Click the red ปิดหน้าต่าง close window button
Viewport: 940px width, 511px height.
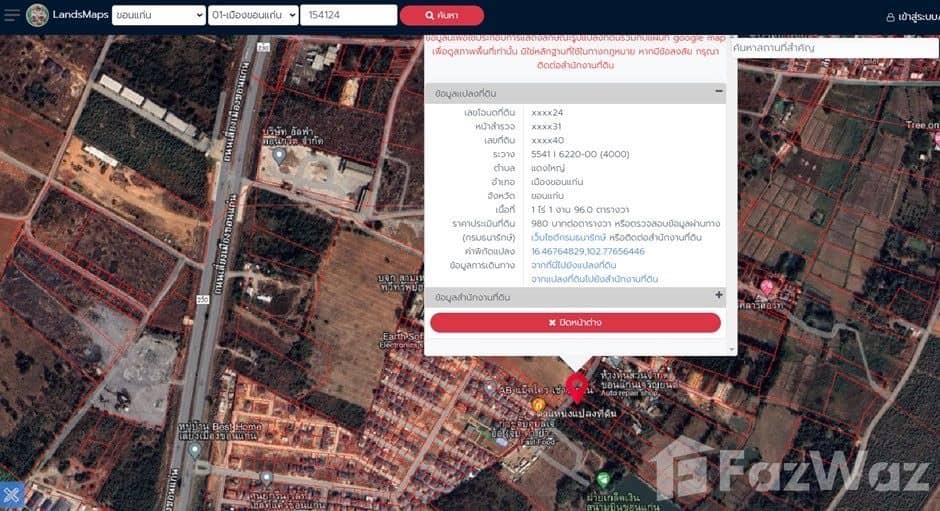click(x=575, y=322)
